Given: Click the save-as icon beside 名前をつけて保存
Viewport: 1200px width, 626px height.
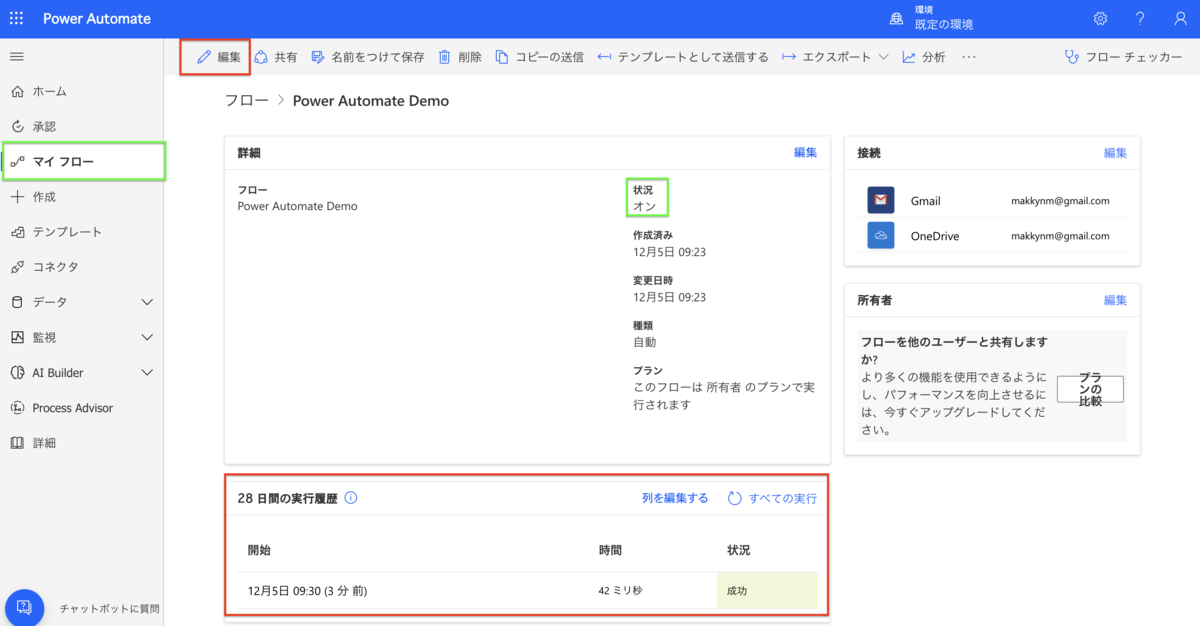Looking at the screenshot, I should pyautogui.click(x=318, y=57).
